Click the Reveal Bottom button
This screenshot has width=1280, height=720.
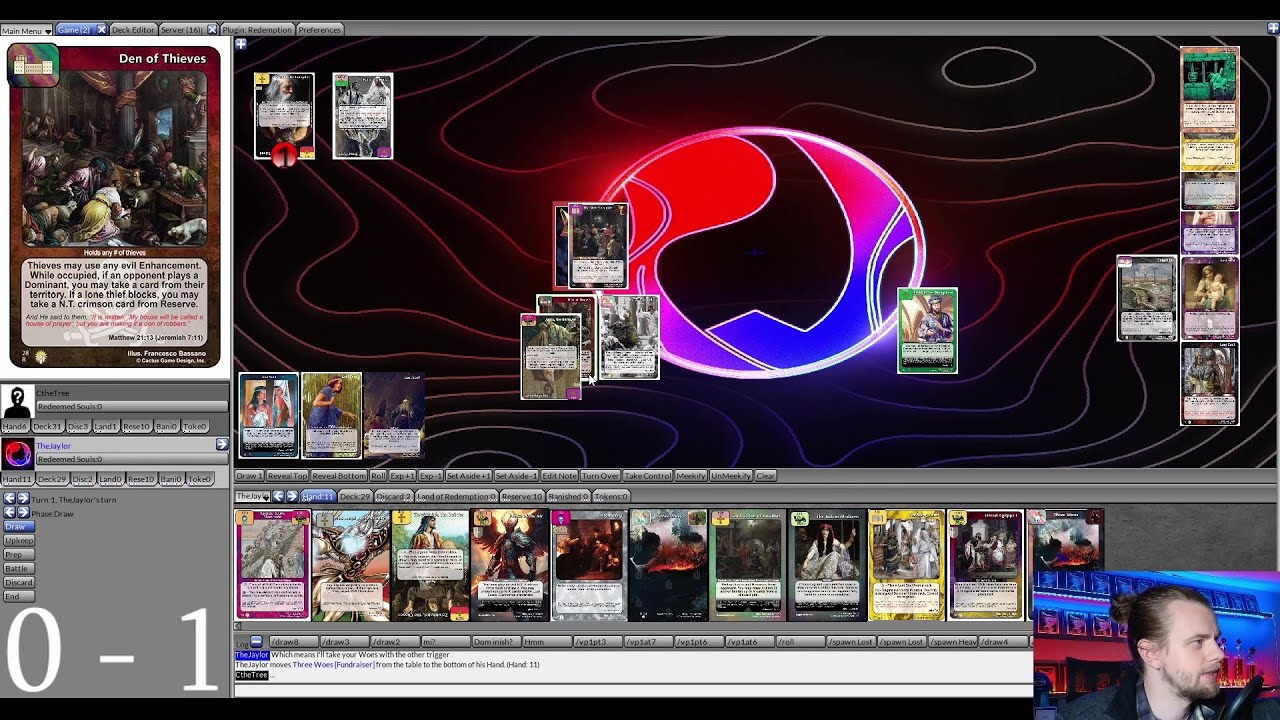coord(339,476)
